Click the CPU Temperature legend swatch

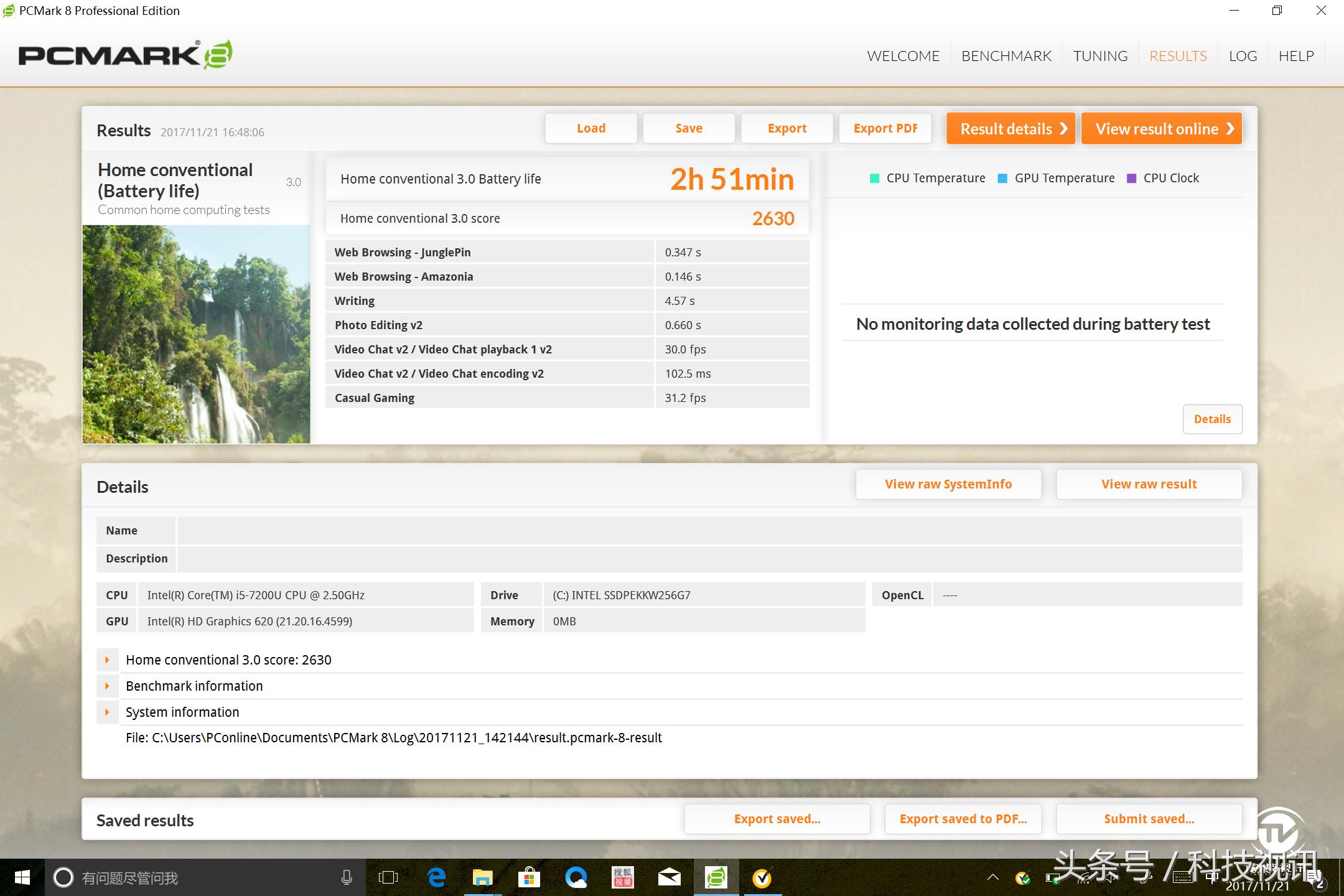point(874,179)
